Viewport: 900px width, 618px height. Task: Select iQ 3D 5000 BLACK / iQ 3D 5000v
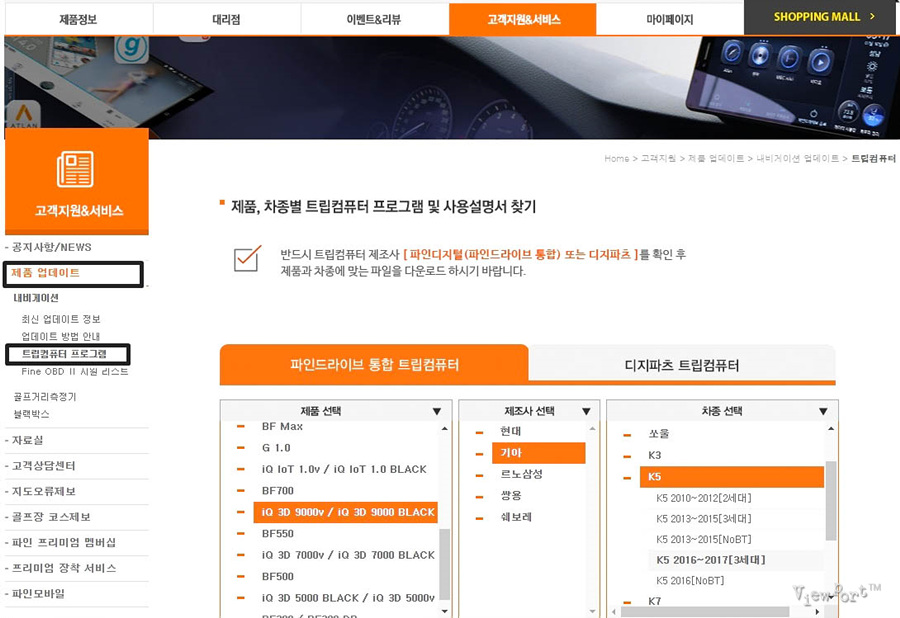348,598
